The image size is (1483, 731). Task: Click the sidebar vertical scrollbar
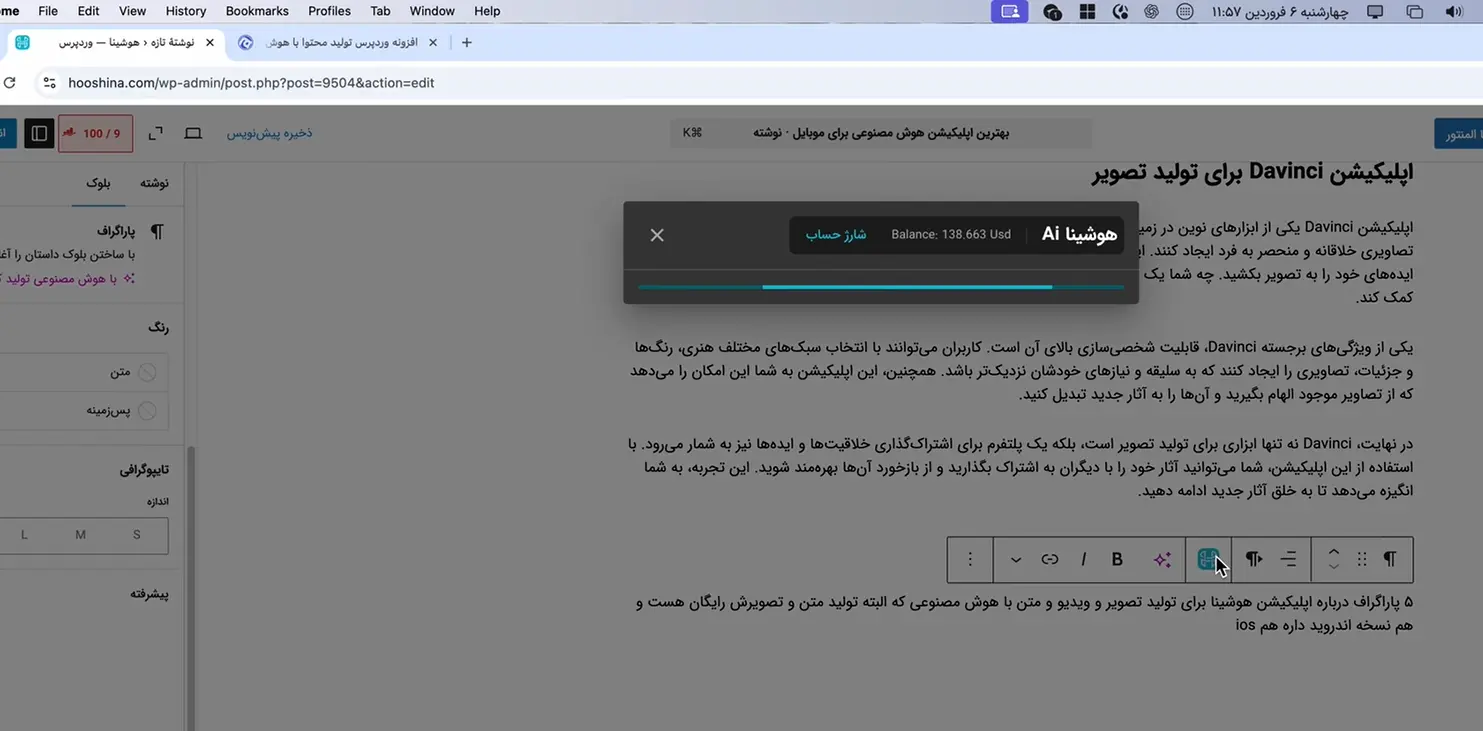190,587
